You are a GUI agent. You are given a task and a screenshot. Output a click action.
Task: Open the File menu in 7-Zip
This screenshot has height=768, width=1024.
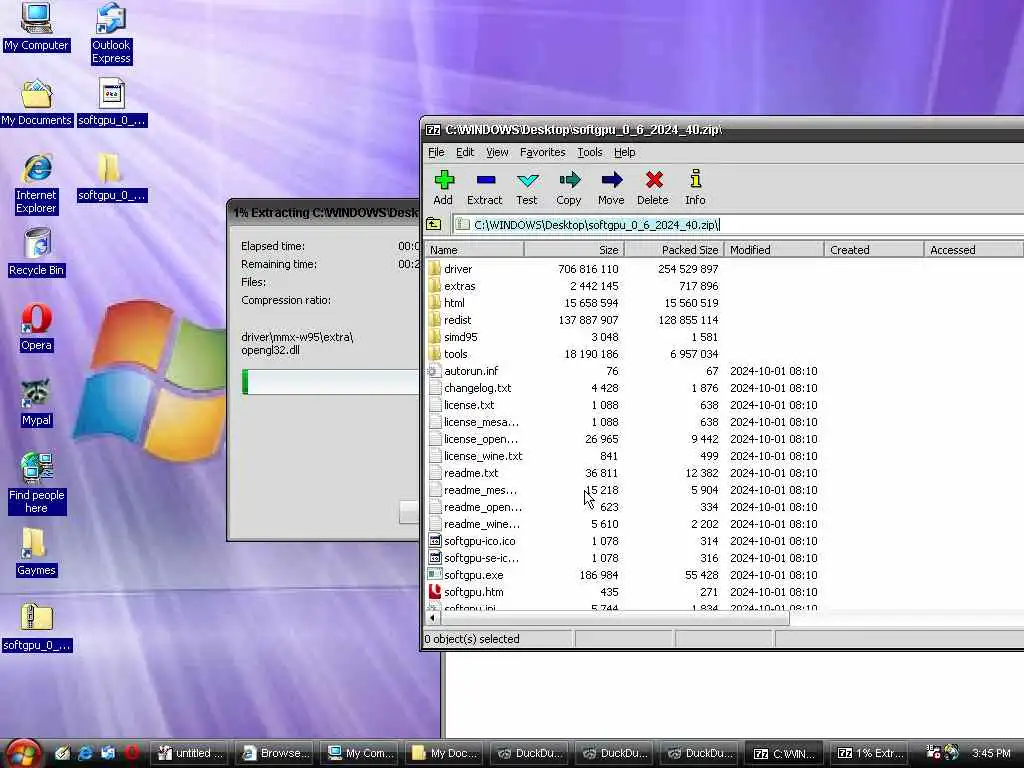click(436, 152)
